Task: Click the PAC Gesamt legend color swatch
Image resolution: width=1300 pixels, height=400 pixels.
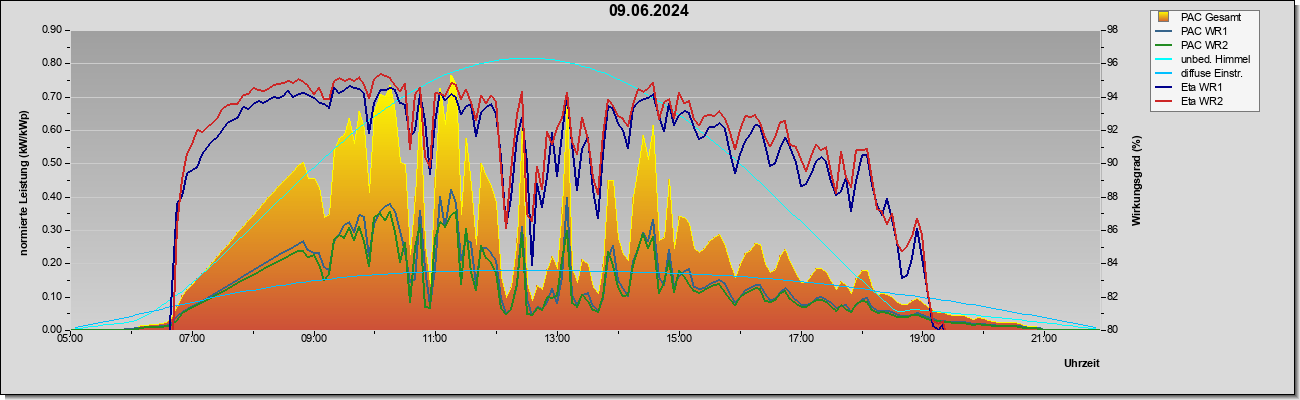Action: click(1165, 17)
